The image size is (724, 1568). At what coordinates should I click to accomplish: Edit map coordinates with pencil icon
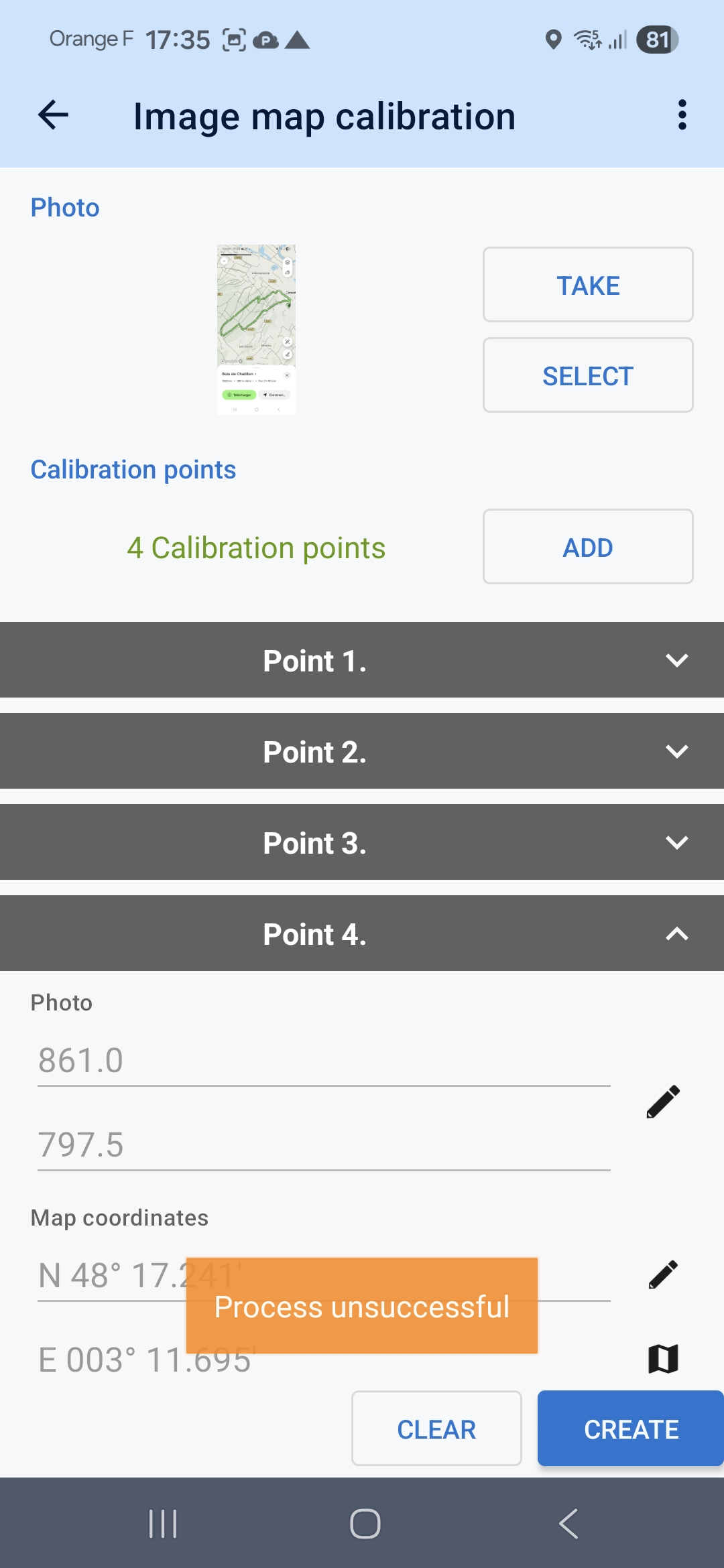pyautogui.click(x=663, y=1275)
